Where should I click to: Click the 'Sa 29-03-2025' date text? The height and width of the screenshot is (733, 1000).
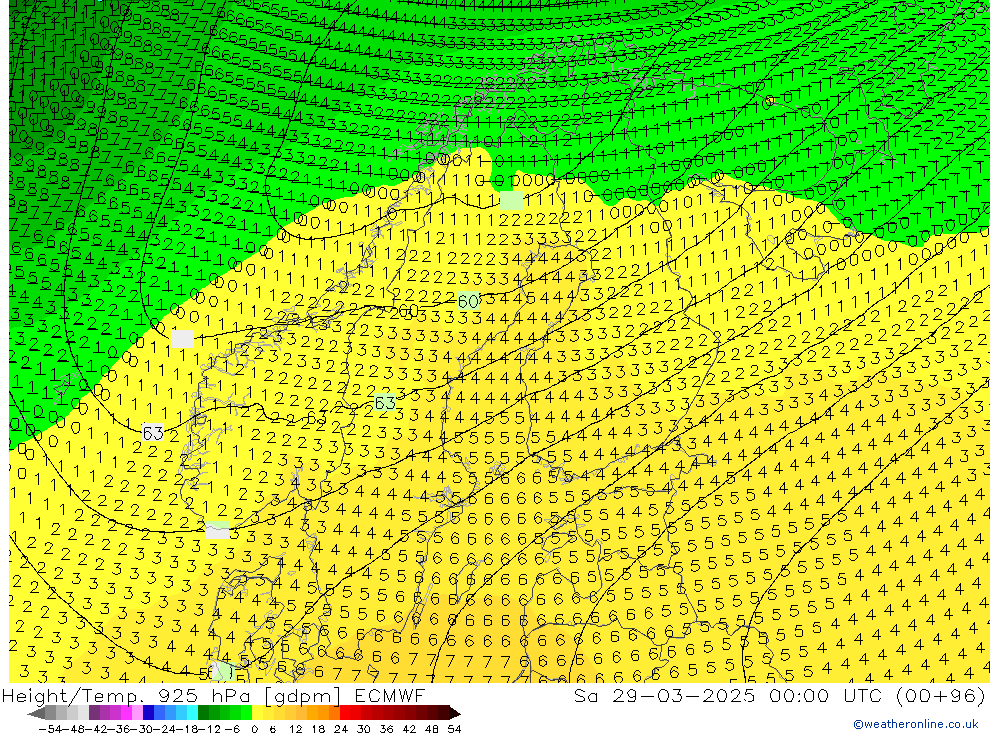tap(664, 696)
